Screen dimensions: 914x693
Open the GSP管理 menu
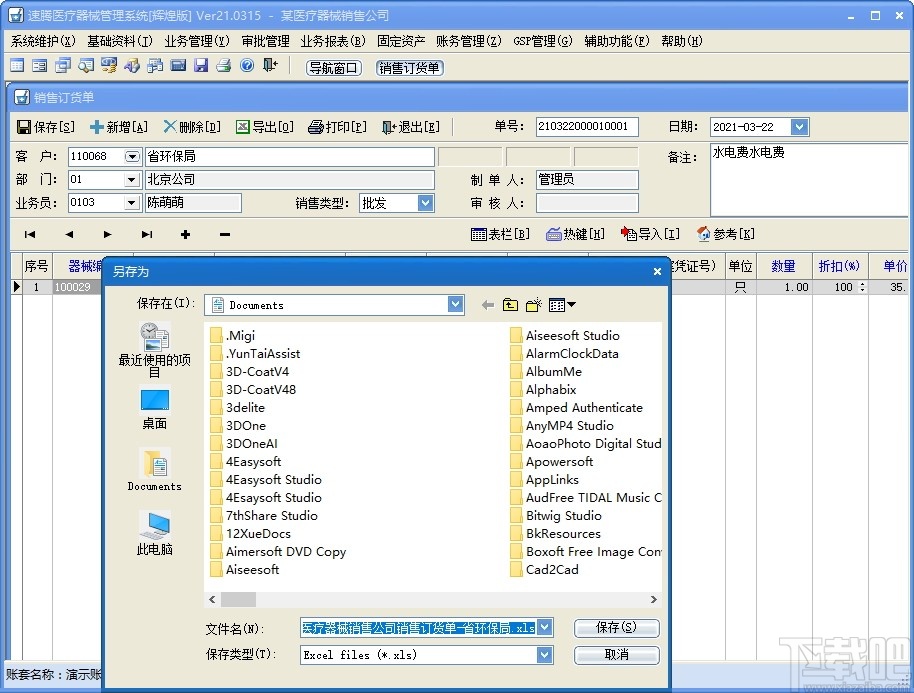[541, 41]
